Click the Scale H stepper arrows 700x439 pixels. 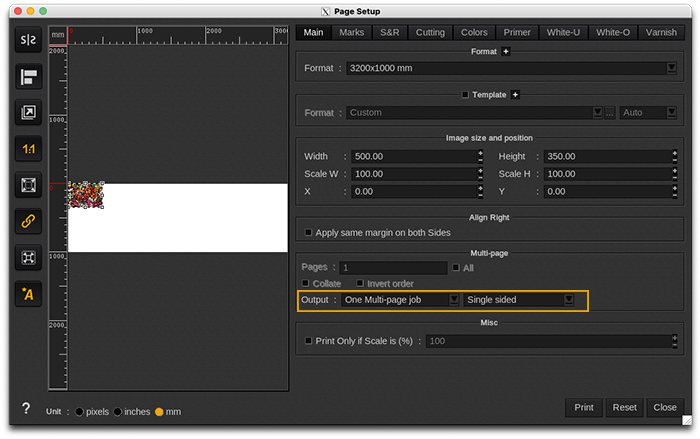(675, 174)
